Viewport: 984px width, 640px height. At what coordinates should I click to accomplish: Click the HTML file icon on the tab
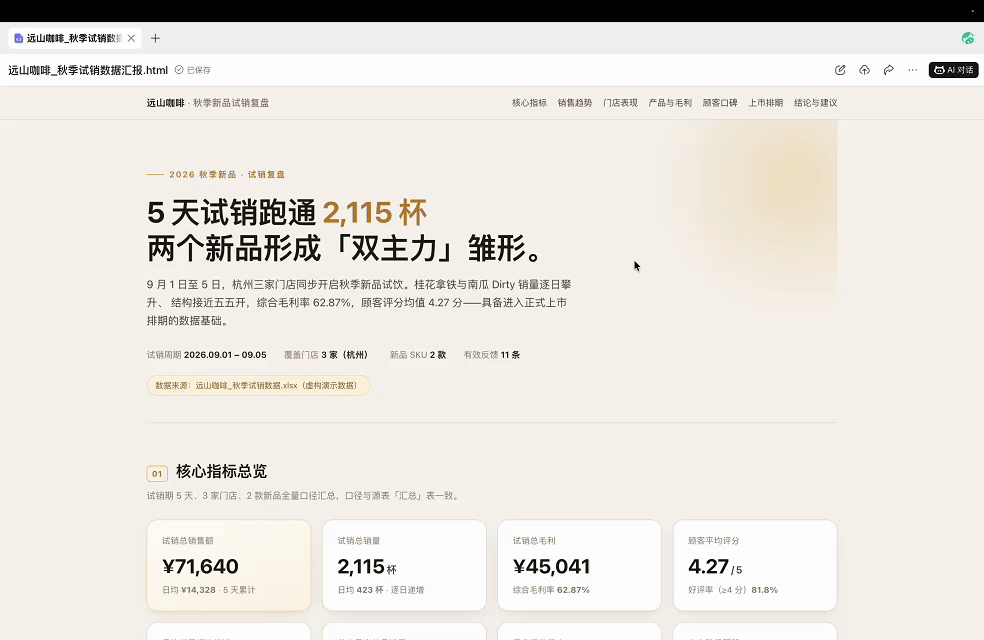(x=18, y=38)
